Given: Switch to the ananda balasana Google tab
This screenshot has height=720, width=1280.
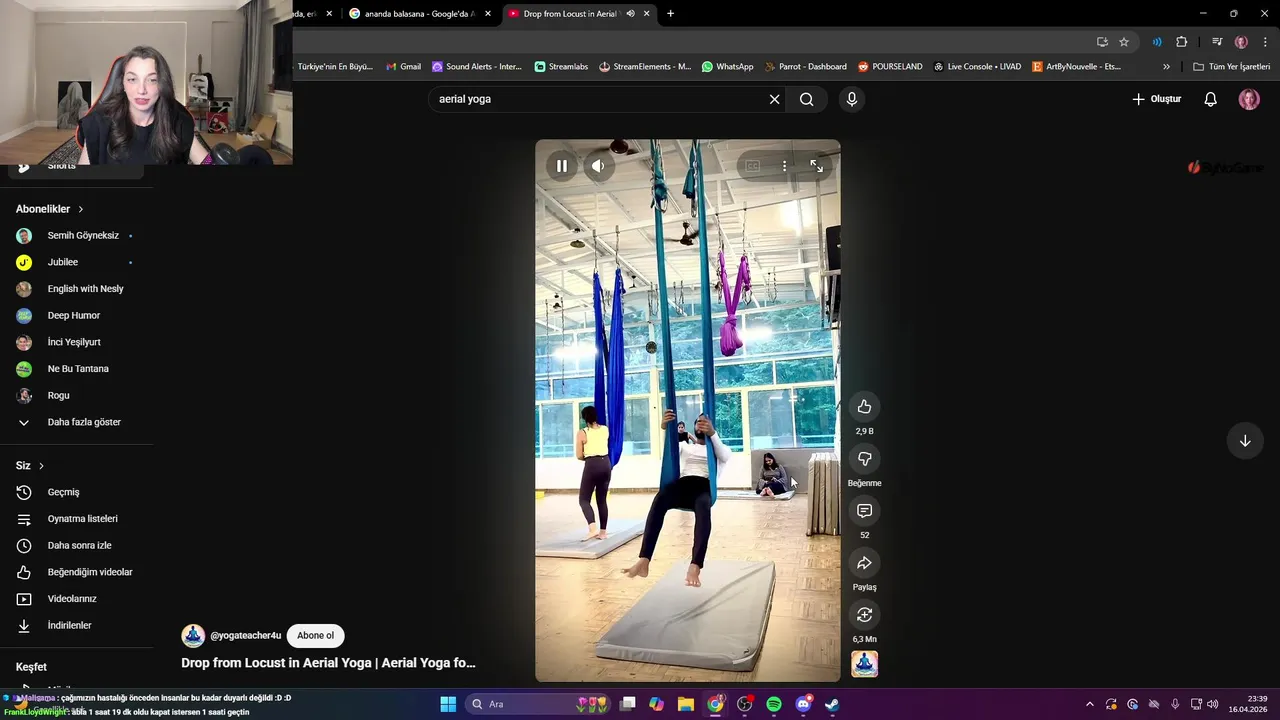Looking at the screenshot, I should [418, 14].
